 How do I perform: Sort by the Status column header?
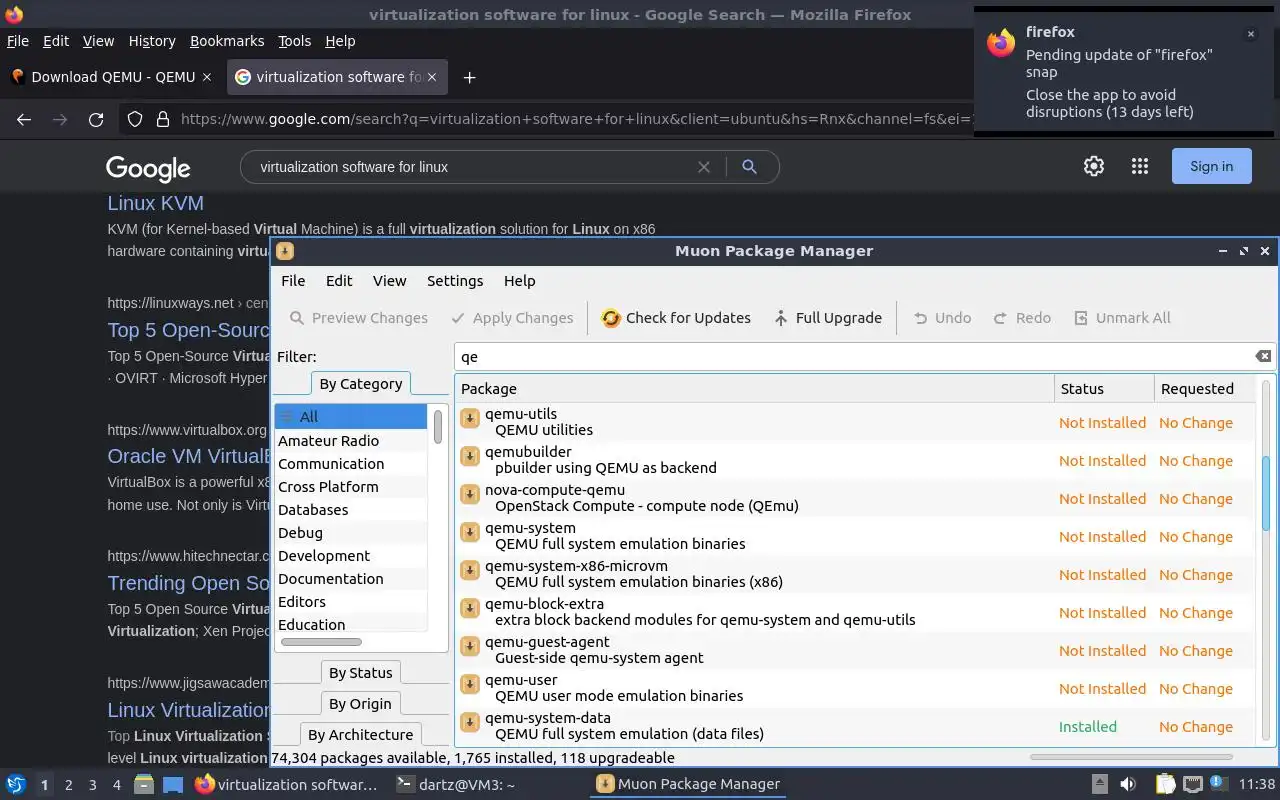click(1104, 389)
